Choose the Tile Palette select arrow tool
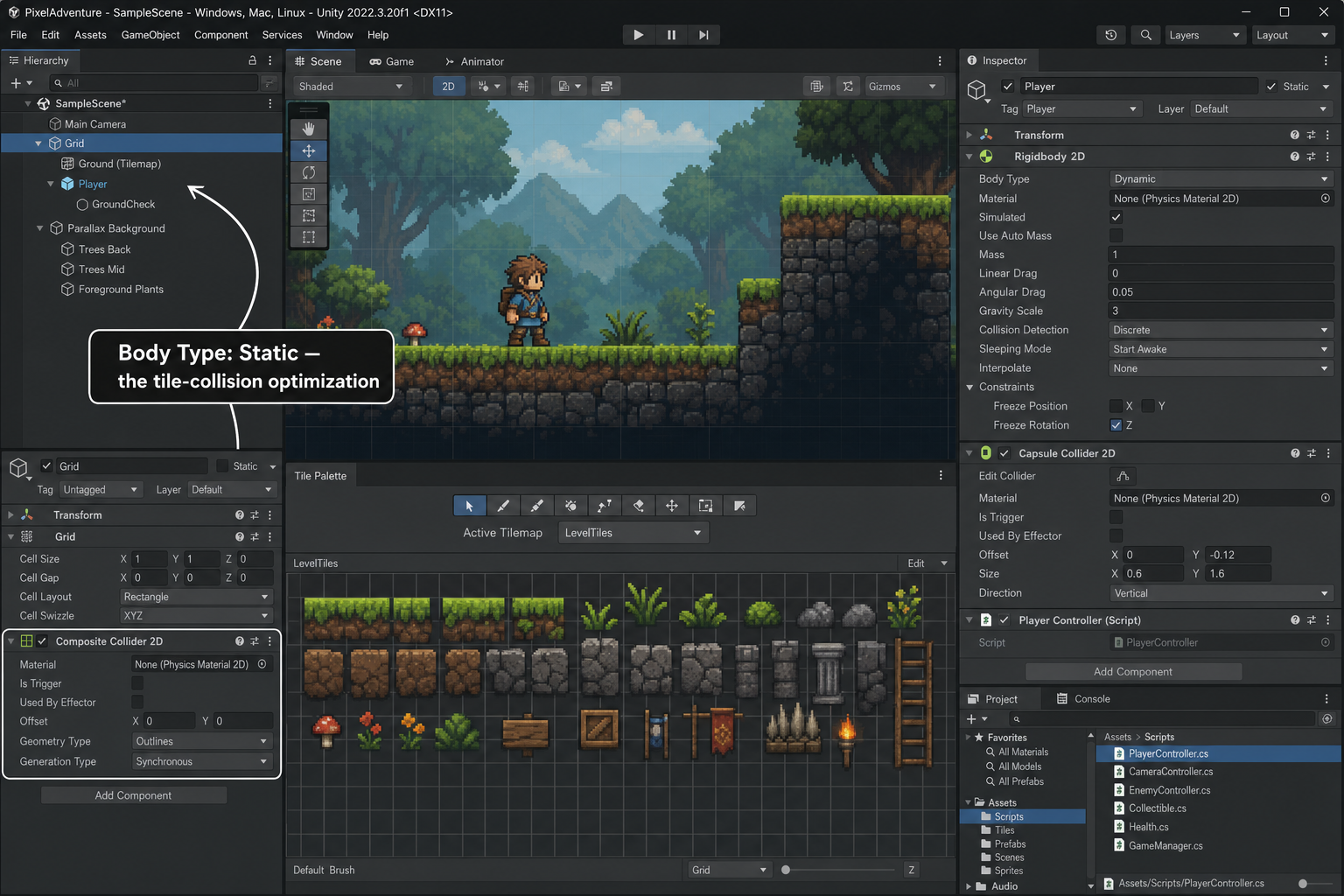The height and width of the screenshot is (896, 1344). 470,506
